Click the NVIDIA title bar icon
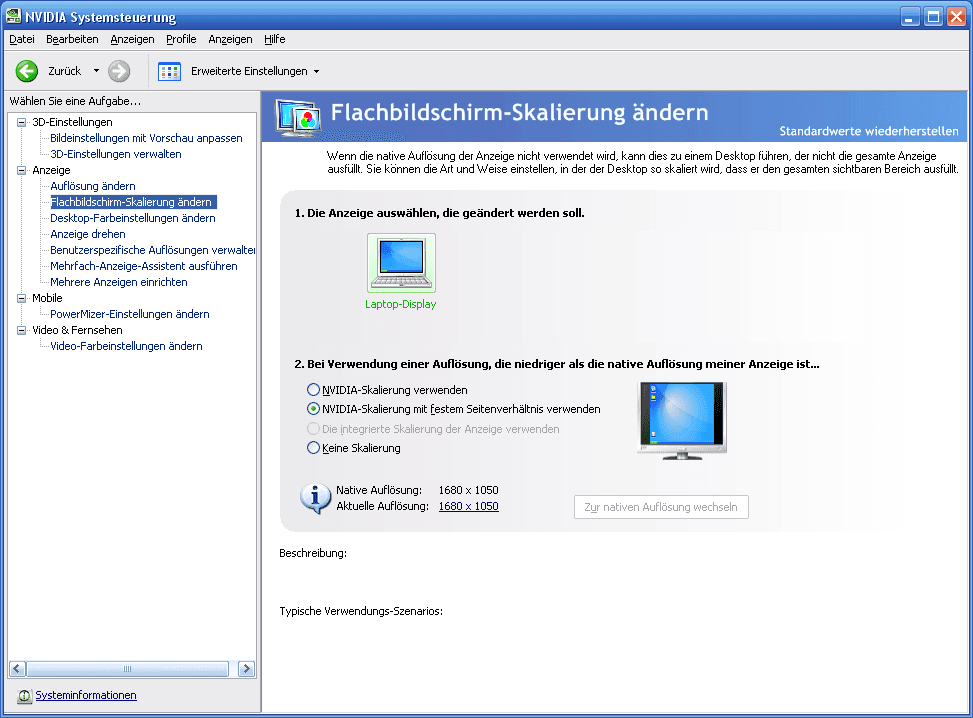This screenshot has width=973, height=718. [x=13, y=16]
